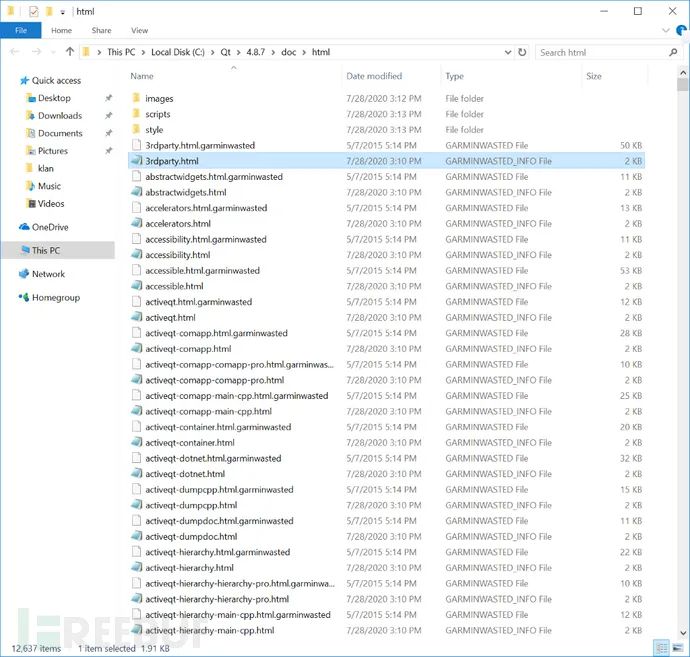Navigate to Qt folder in breadcrumb

[x=225, y=52]
